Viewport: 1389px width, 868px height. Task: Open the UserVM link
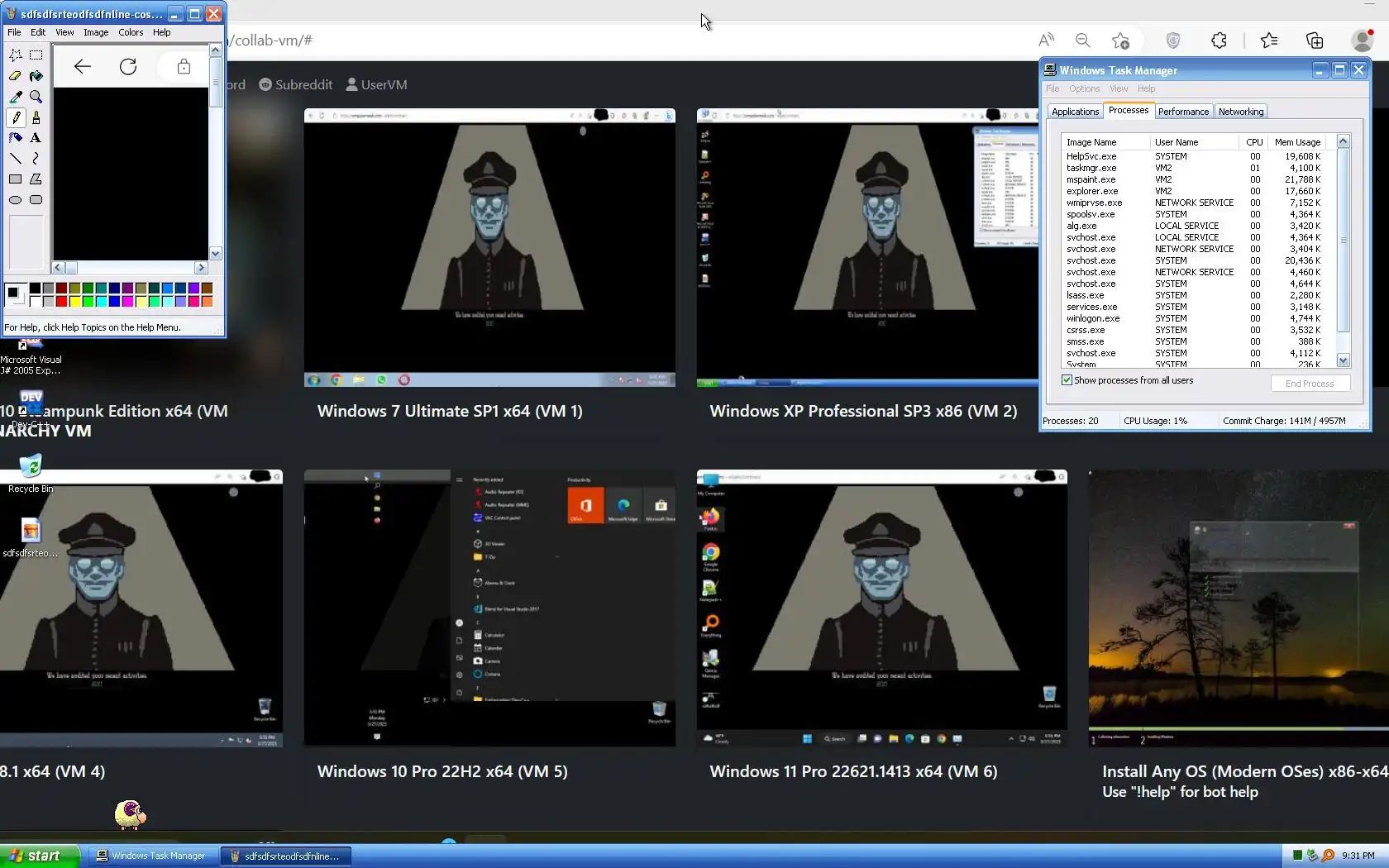[x=376, y=84]
